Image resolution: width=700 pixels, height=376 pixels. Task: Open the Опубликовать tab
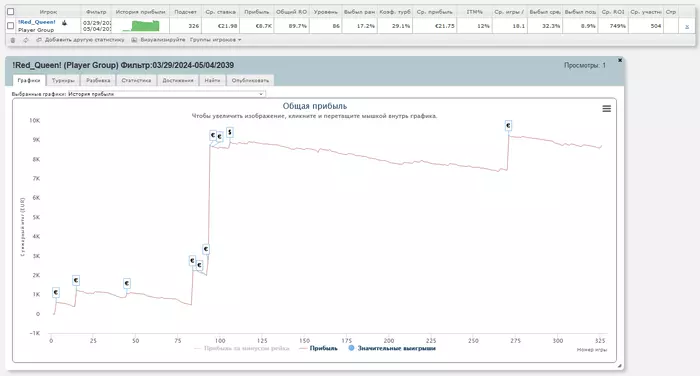click(250, 80)
